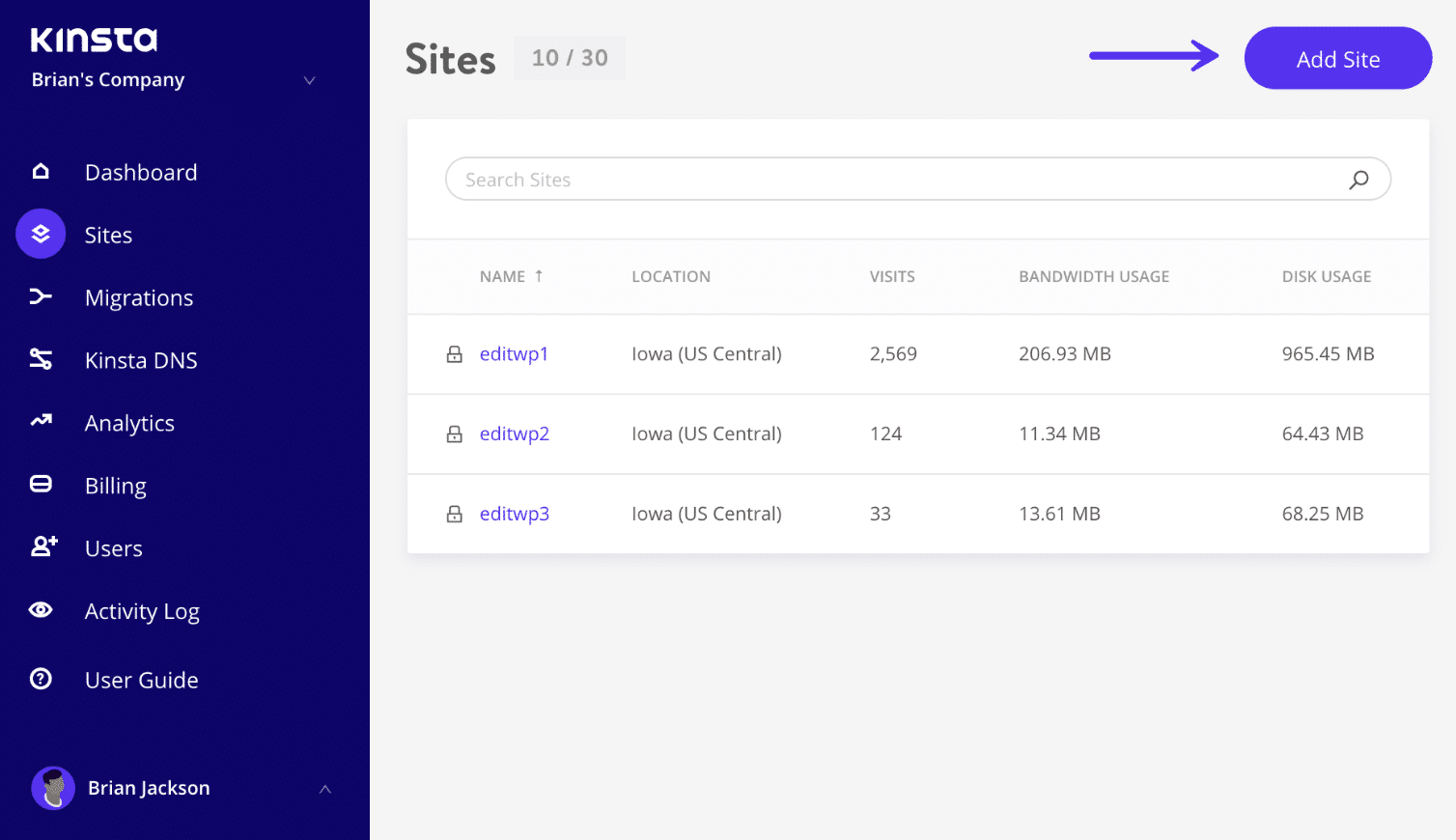Click the lock icon beside editwp1
Viewport: 1456px width, 840px height.
coord(455,354)
